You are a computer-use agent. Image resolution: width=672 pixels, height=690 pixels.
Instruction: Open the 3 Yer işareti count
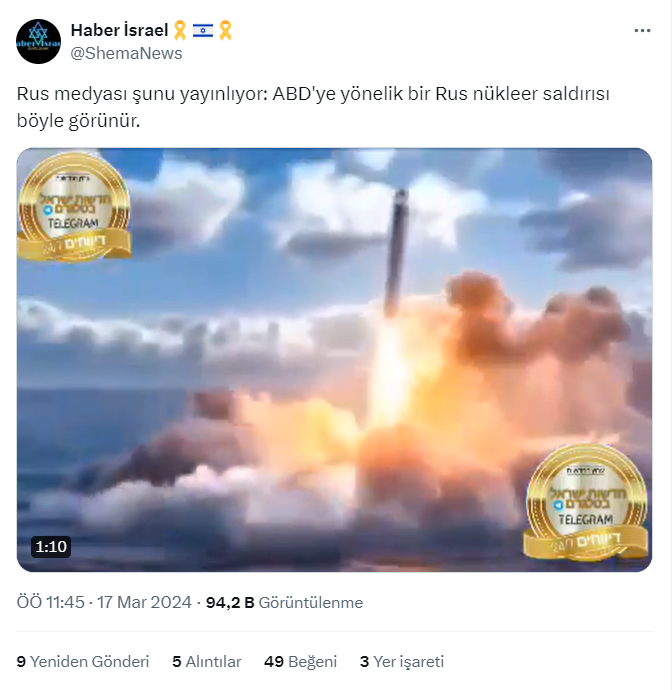click(x=402, y=661)
